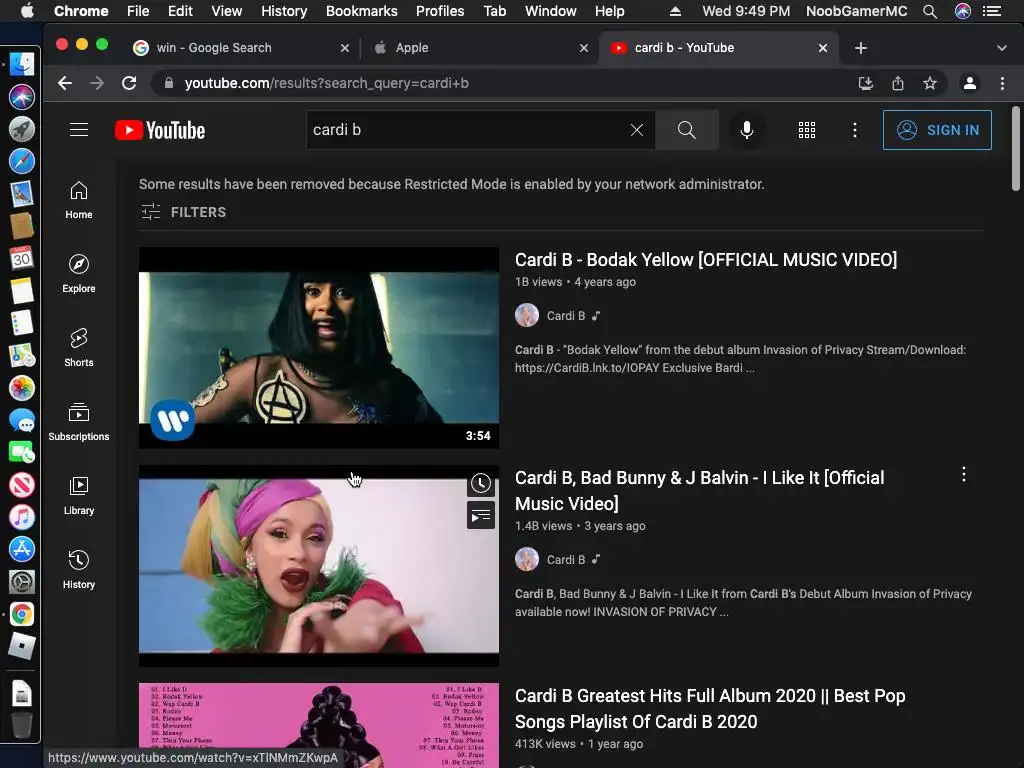Open the Profiles menu

click(440, 11)
